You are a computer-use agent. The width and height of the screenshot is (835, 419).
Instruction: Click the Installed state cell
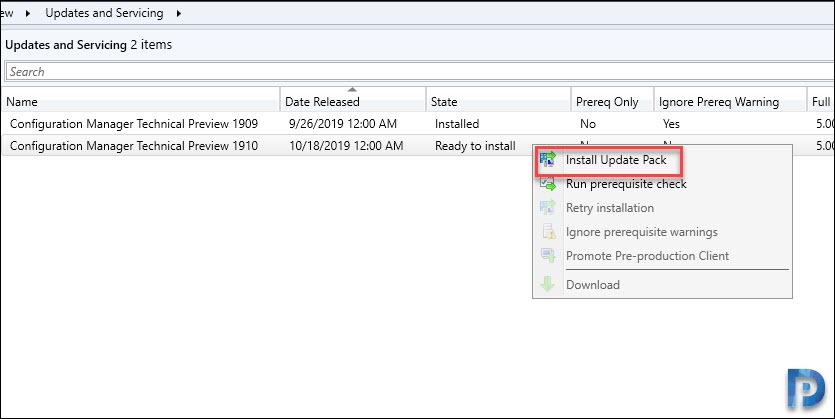point(457,124)
